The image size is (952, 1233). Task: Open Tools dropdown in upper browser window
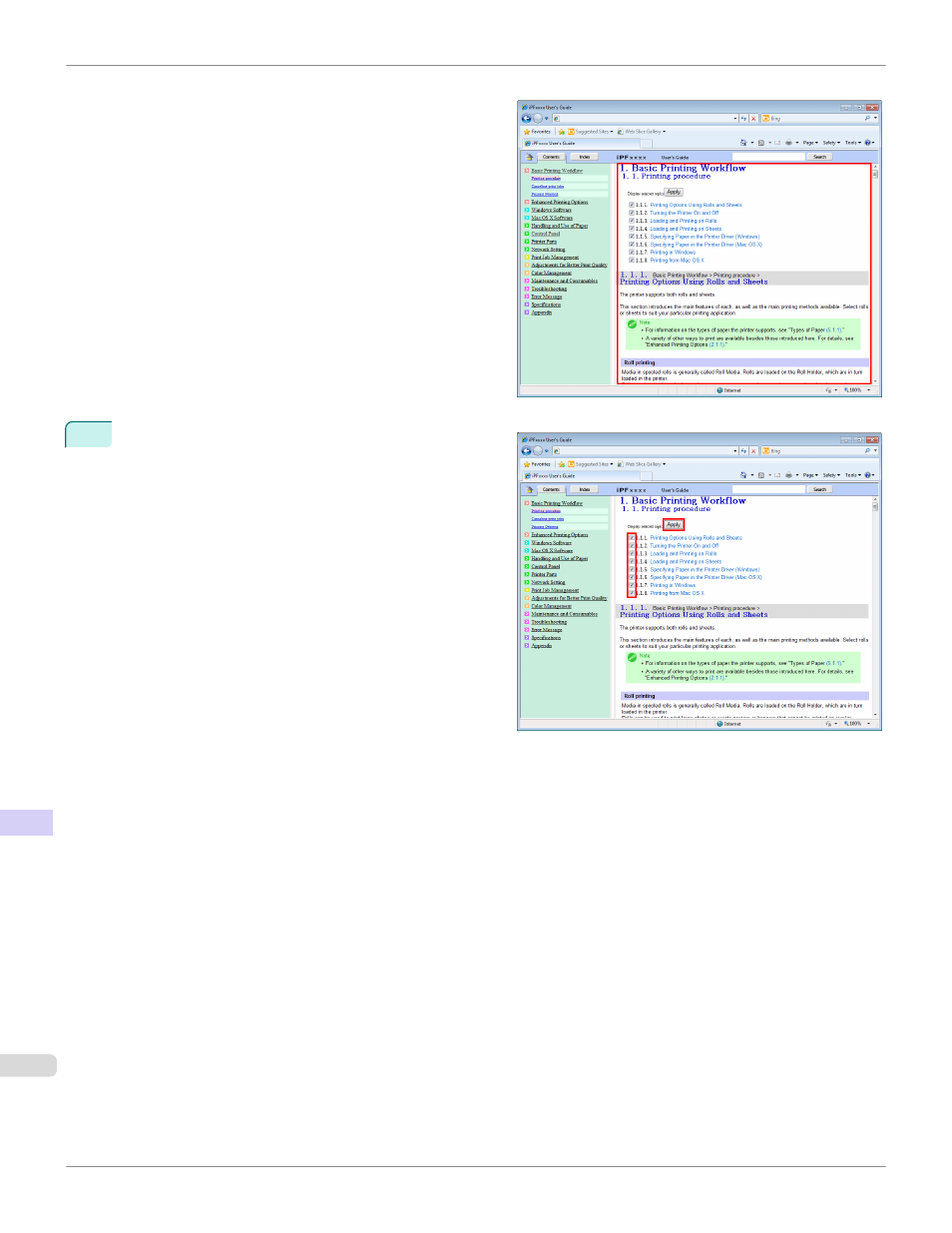pyautogui.click(x=852, y=143)
